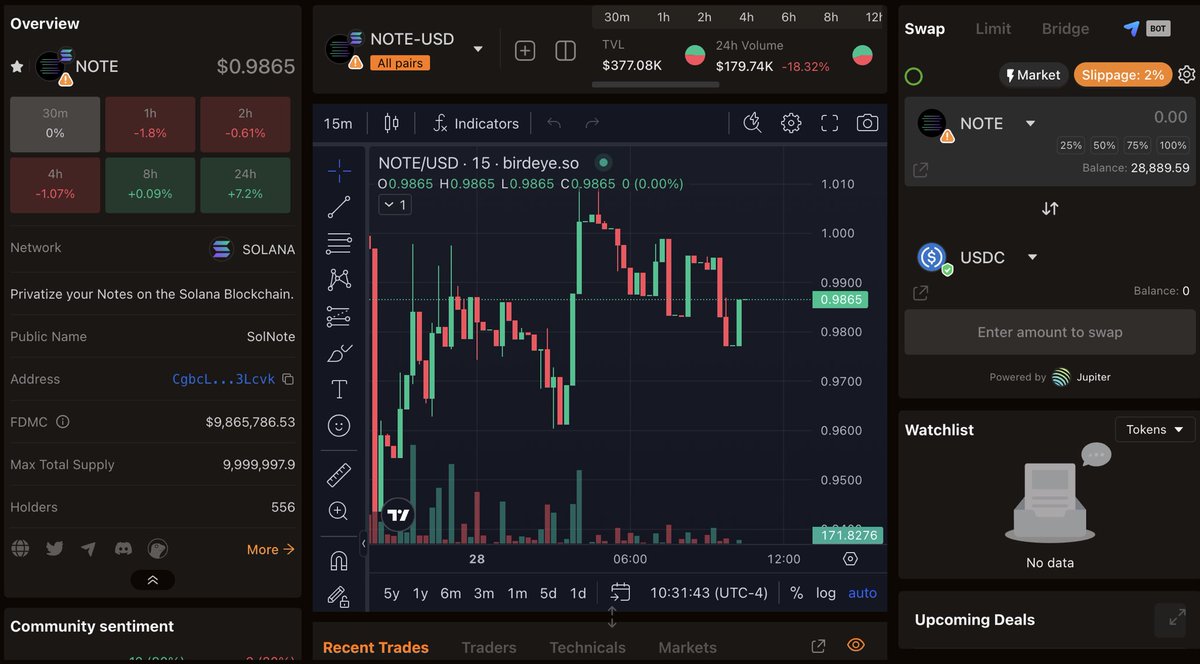This screenshot has height=664, width=1200.
Task: Open the NOTE-USD pair dropdown
Action: click(478, 49)
